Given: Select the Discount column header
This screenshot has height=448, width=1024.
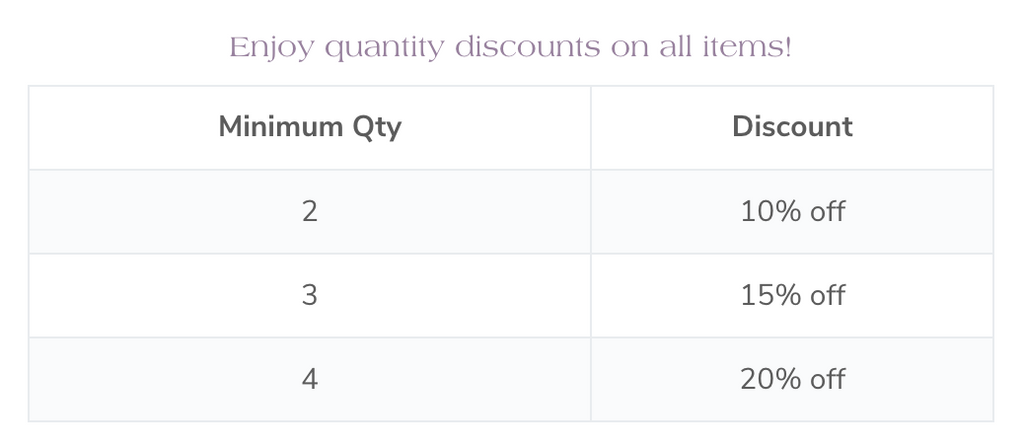Looking at the screenshot, I should [x=792, y=127].
